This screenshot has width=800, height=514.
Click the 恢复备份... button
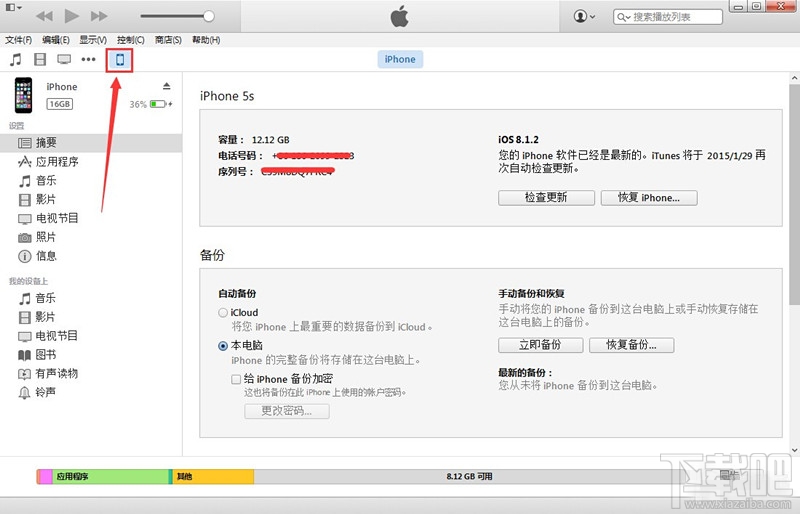pos(632,345)
